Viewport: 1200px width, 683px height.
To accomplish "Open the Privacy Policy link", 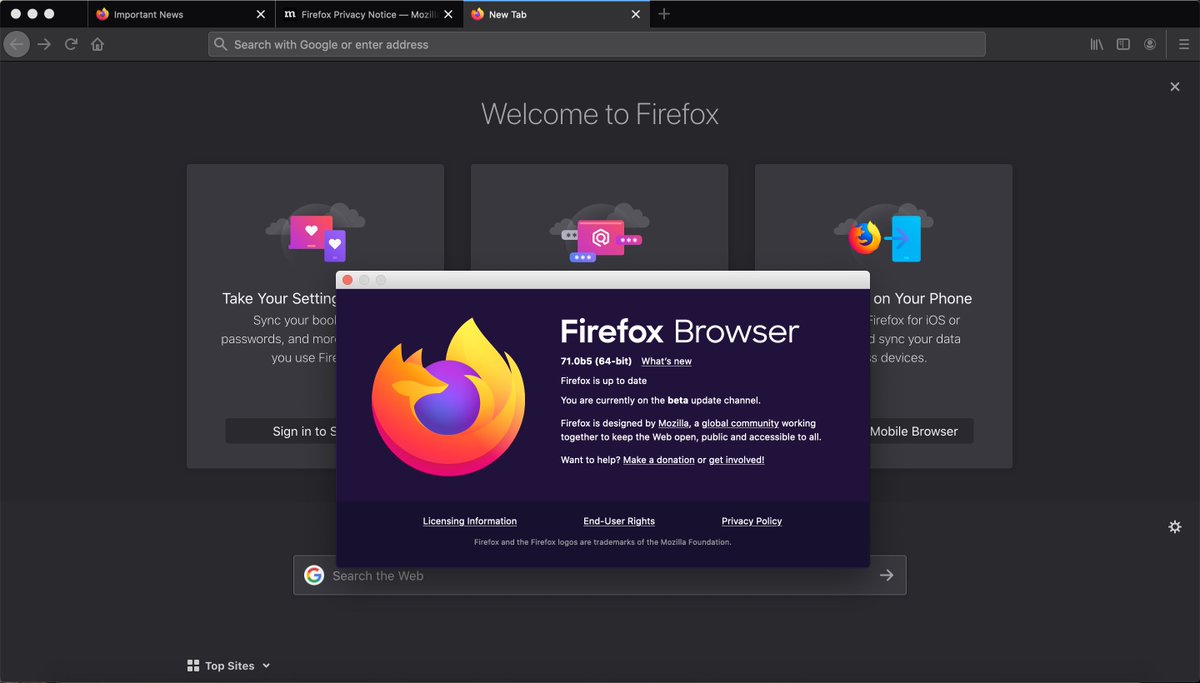I will [752, 521].
